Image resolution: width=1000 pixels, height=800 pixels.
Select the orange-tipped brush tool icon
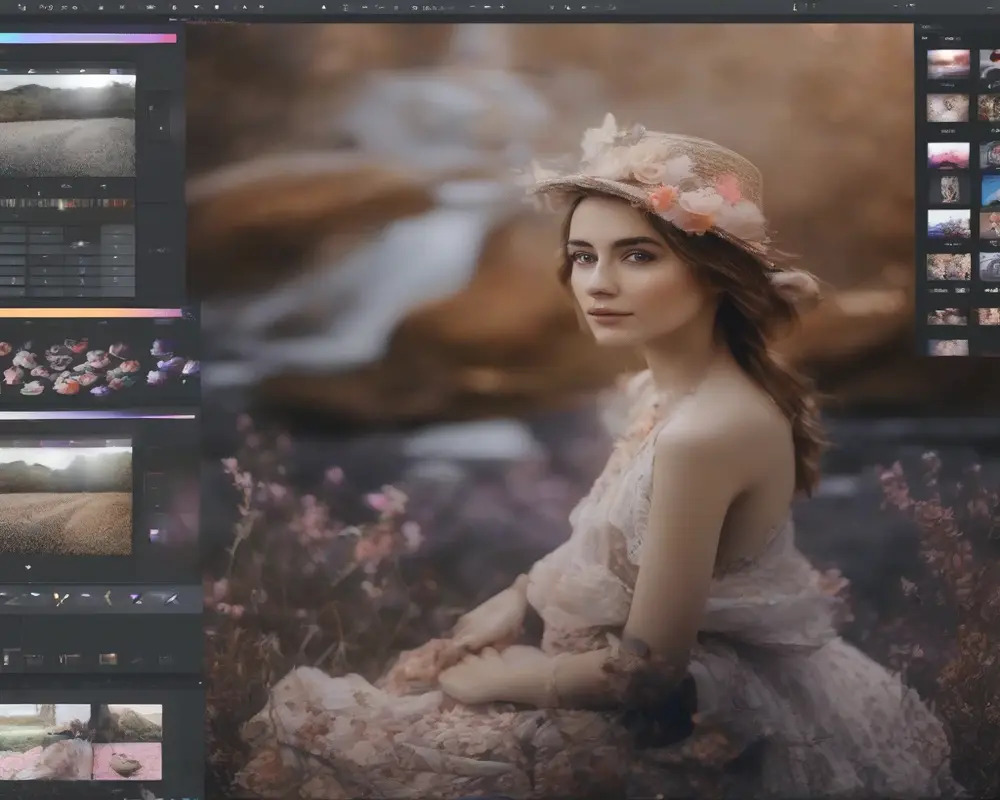(61, 598)
